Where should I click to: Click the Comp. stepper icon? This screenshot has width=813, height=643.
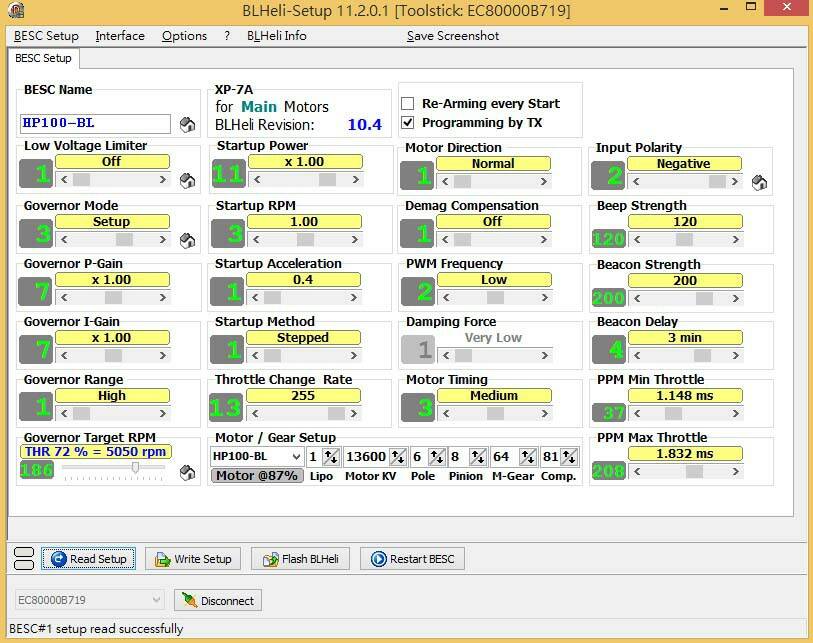569,457
